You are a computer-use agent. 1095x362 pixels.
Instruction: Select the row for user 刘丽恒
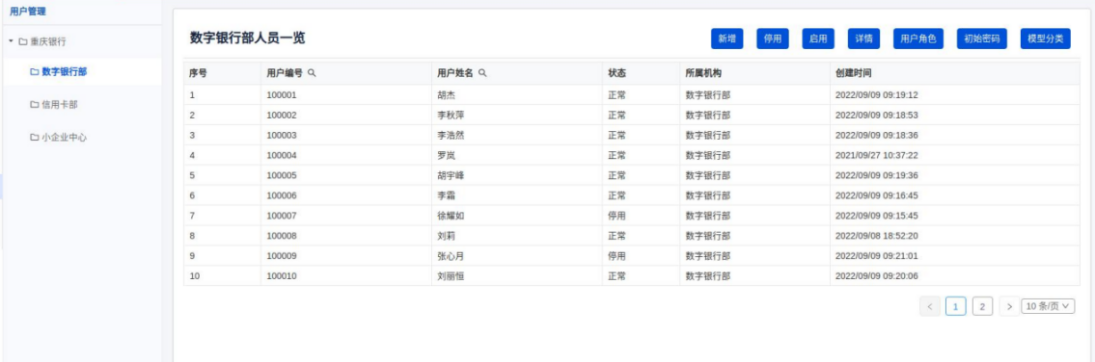[631, 276]
